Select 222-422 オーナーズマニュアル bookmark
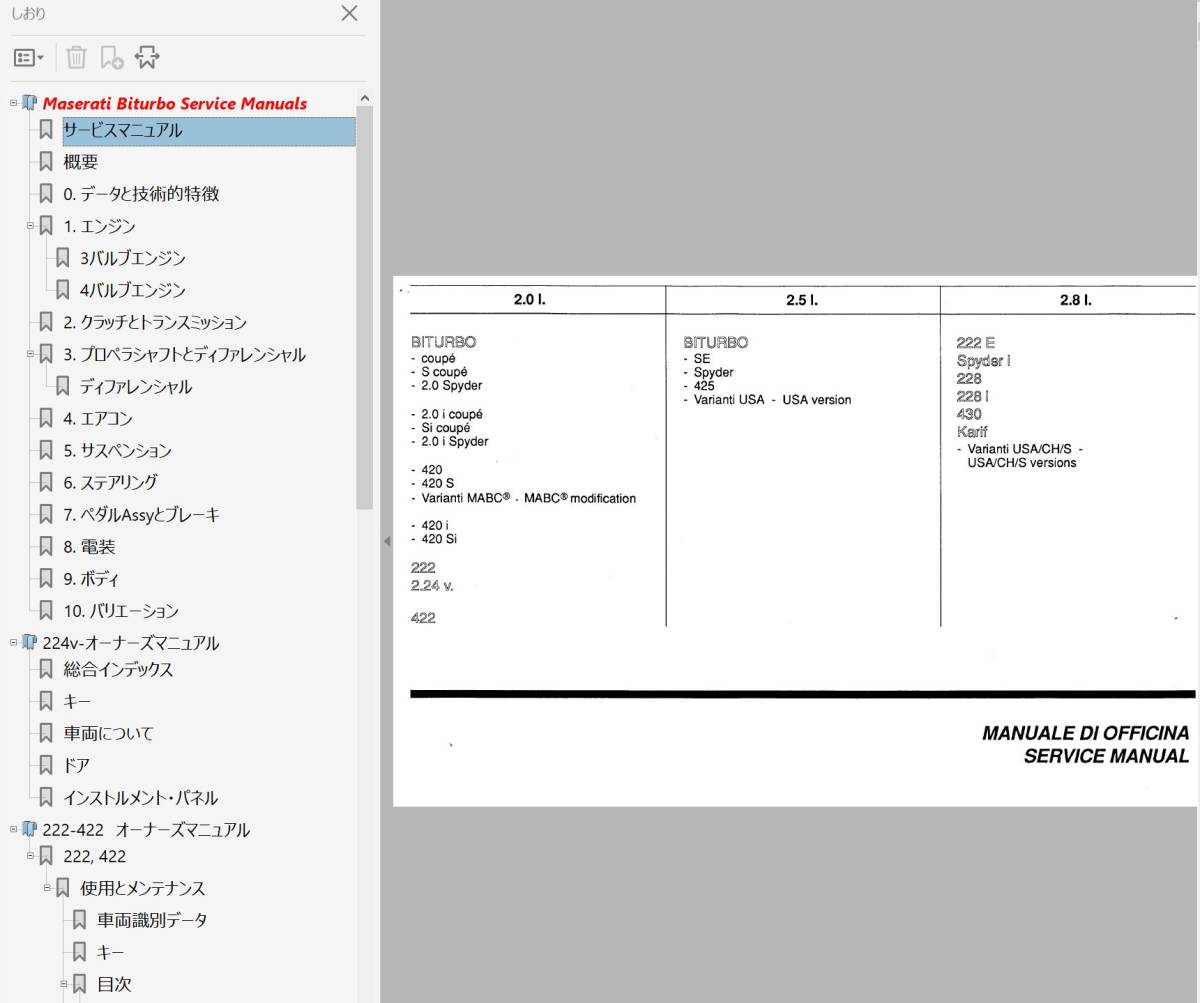The height and width of the screenshot is (1003, 1200). 146,829
